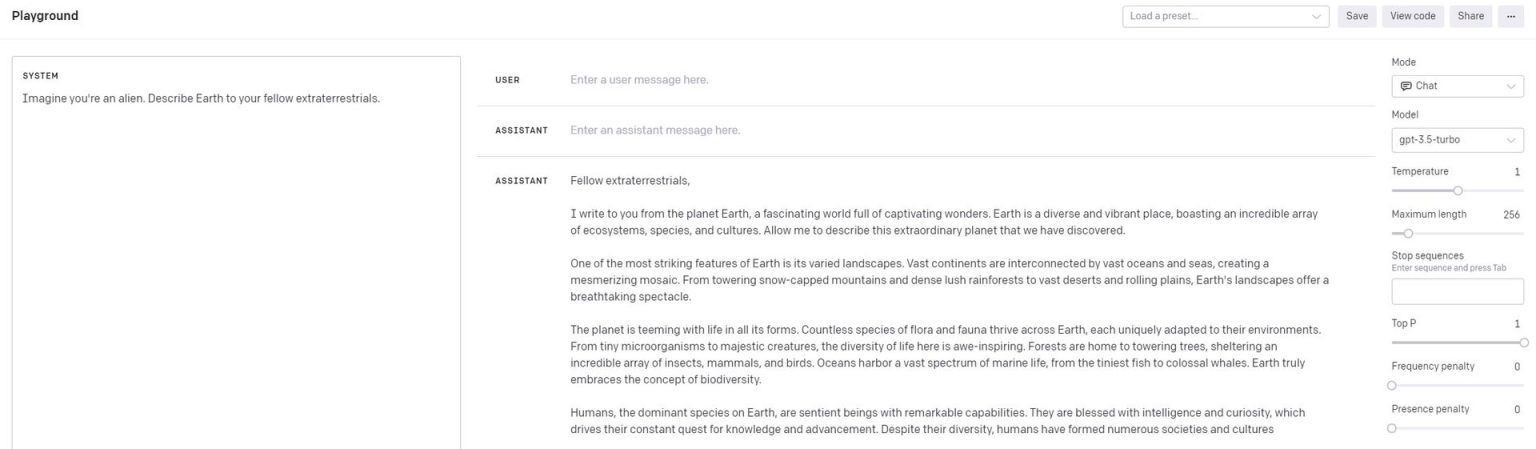Click the Top P slider handle
This screenshot has height=449, width=1536.
pyautogui.click(x=1524, y=342)
